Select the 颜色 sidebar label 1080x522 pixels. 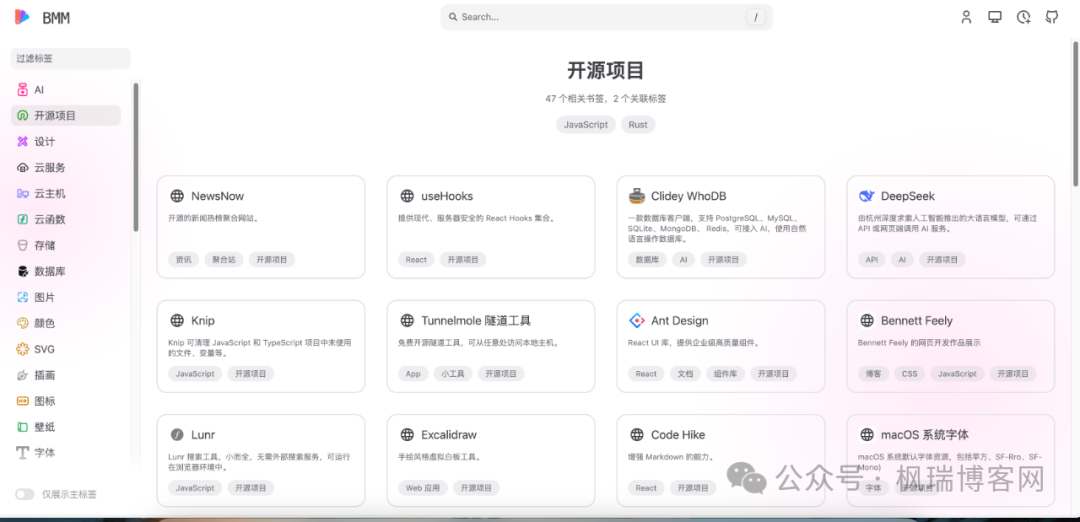45,323
